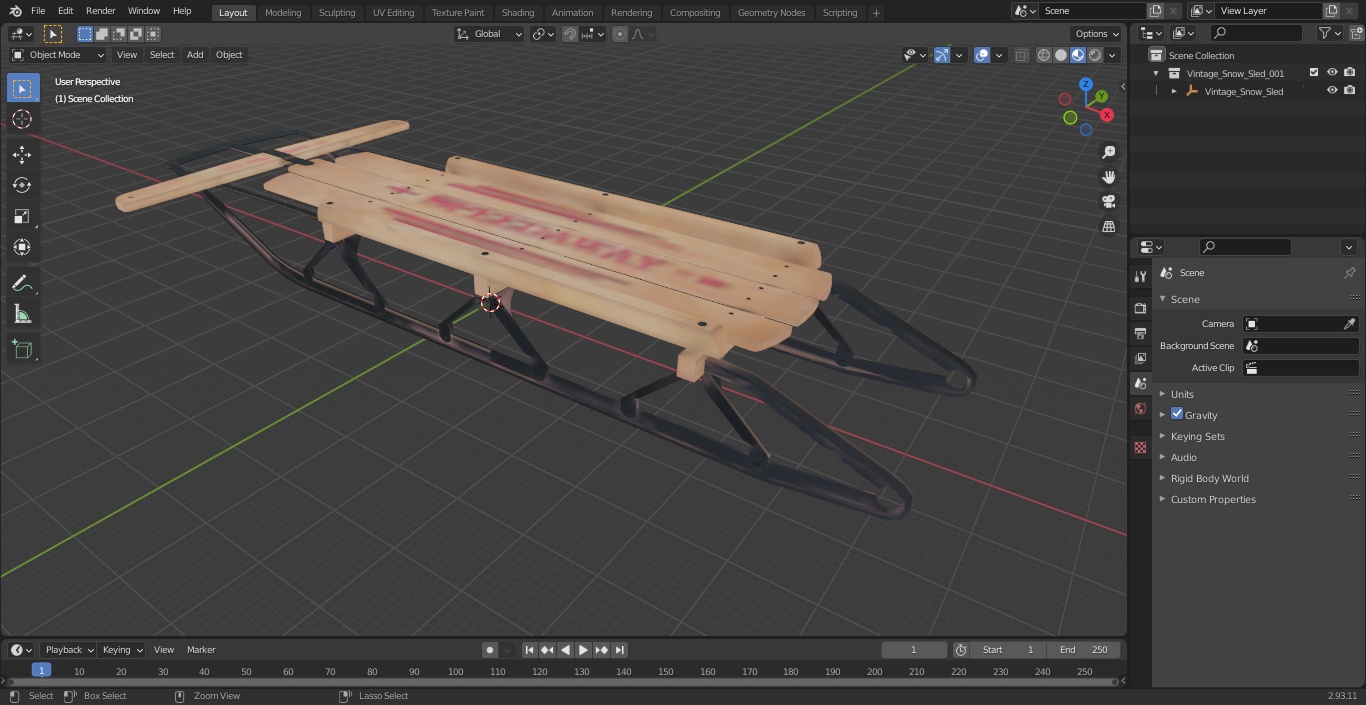Click the End frame 250 field
The width and height of the screenshot is (1366, 705).
tap(1084, 650)
